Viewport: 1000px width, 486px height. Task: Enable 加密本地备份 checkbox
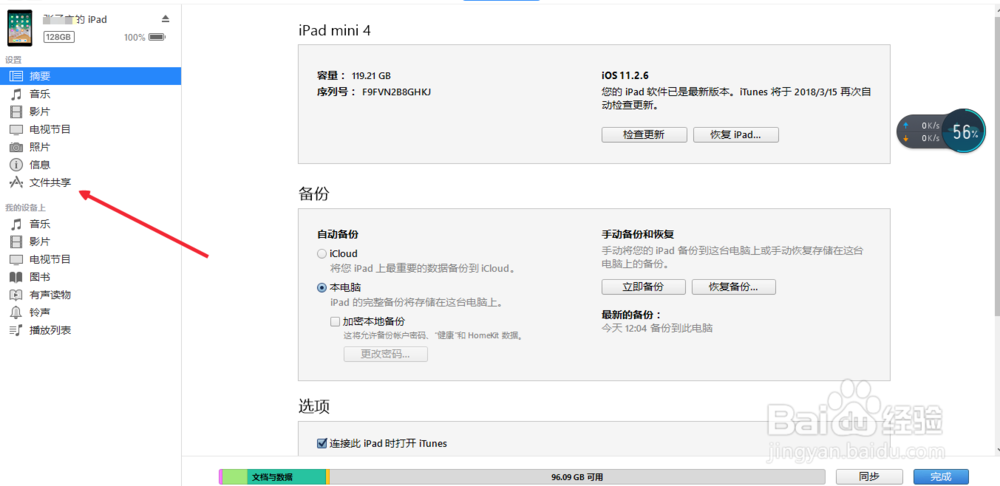tap(335, 321)
